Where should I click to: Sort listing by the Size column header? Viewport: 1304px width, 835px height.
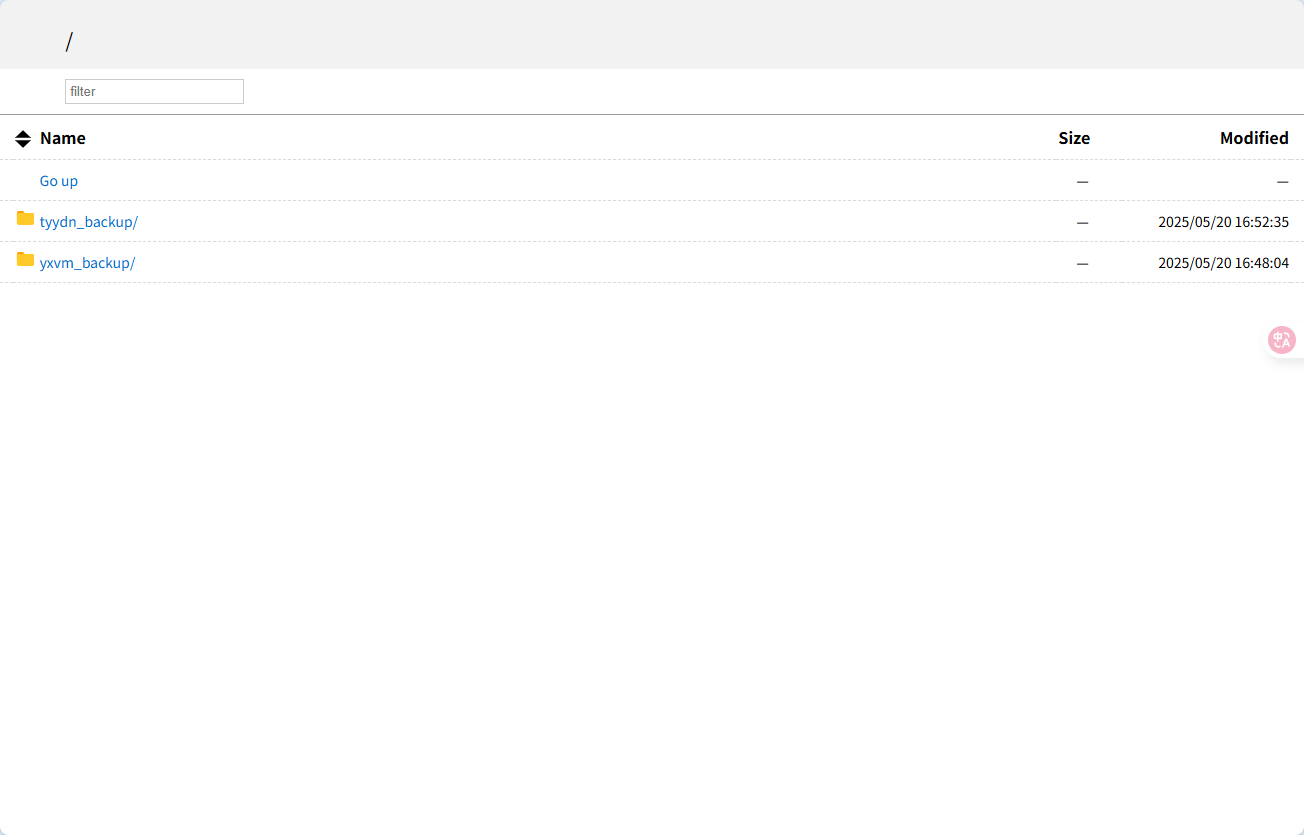pyautogui.click(x=1073, y=138)
